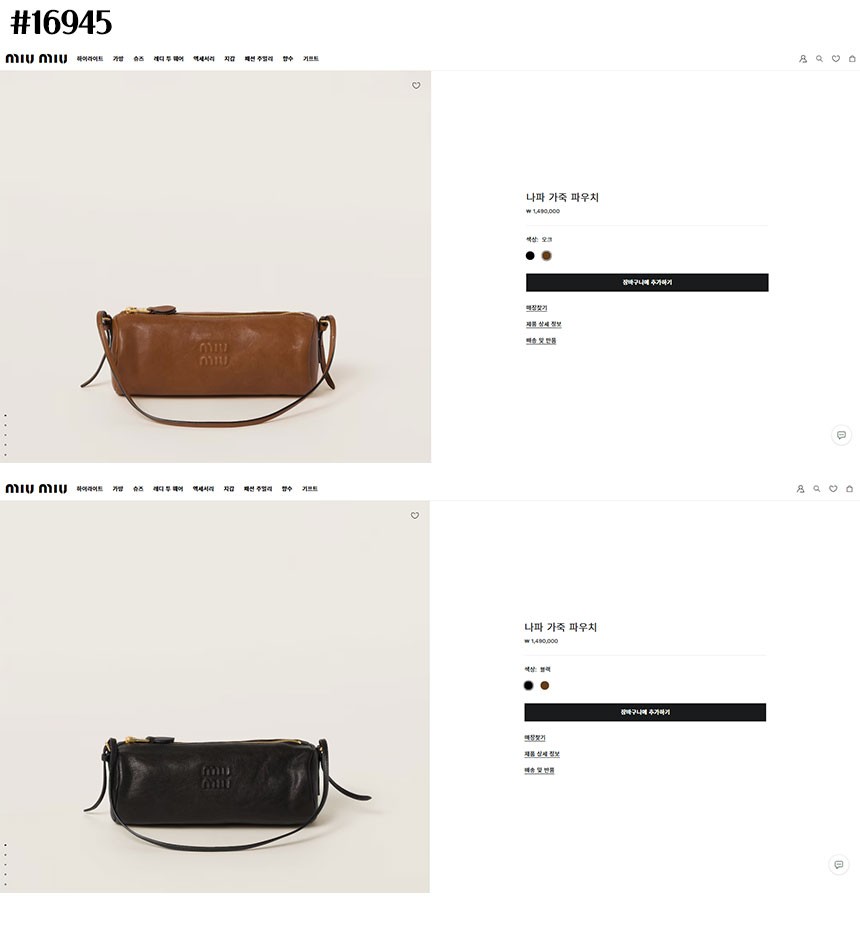Open chat bubble beside the black pouch page
This screenshot has height=946, width=860.
(839, 865)
